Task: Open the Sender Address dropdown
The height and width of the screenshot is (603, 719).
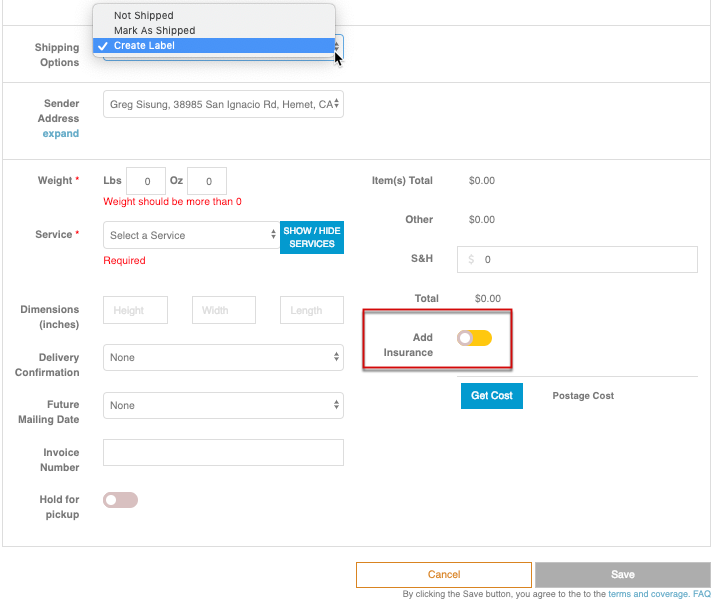Action: [223, 104]
